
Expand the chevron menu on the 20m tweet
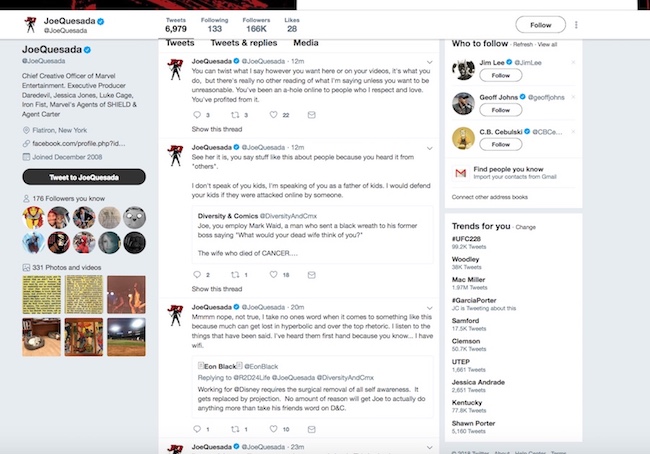tap(429, 307)
